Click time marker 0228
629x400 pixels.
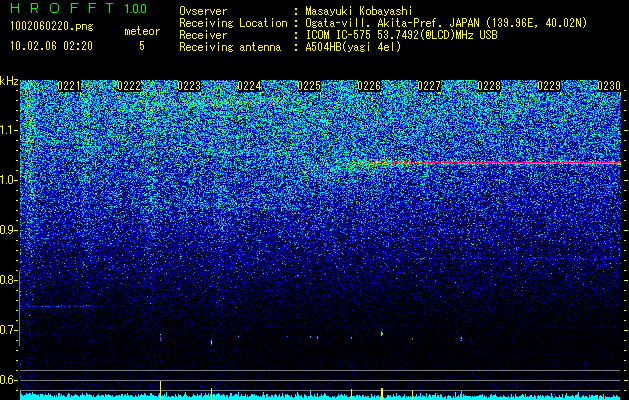(x=489, y=86)
